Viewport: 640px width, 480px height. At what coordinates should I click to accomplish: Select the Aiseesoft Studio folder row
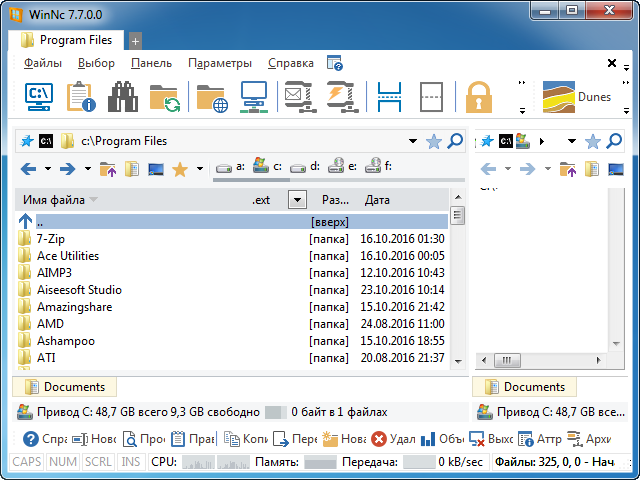click(x=79, y=290)
